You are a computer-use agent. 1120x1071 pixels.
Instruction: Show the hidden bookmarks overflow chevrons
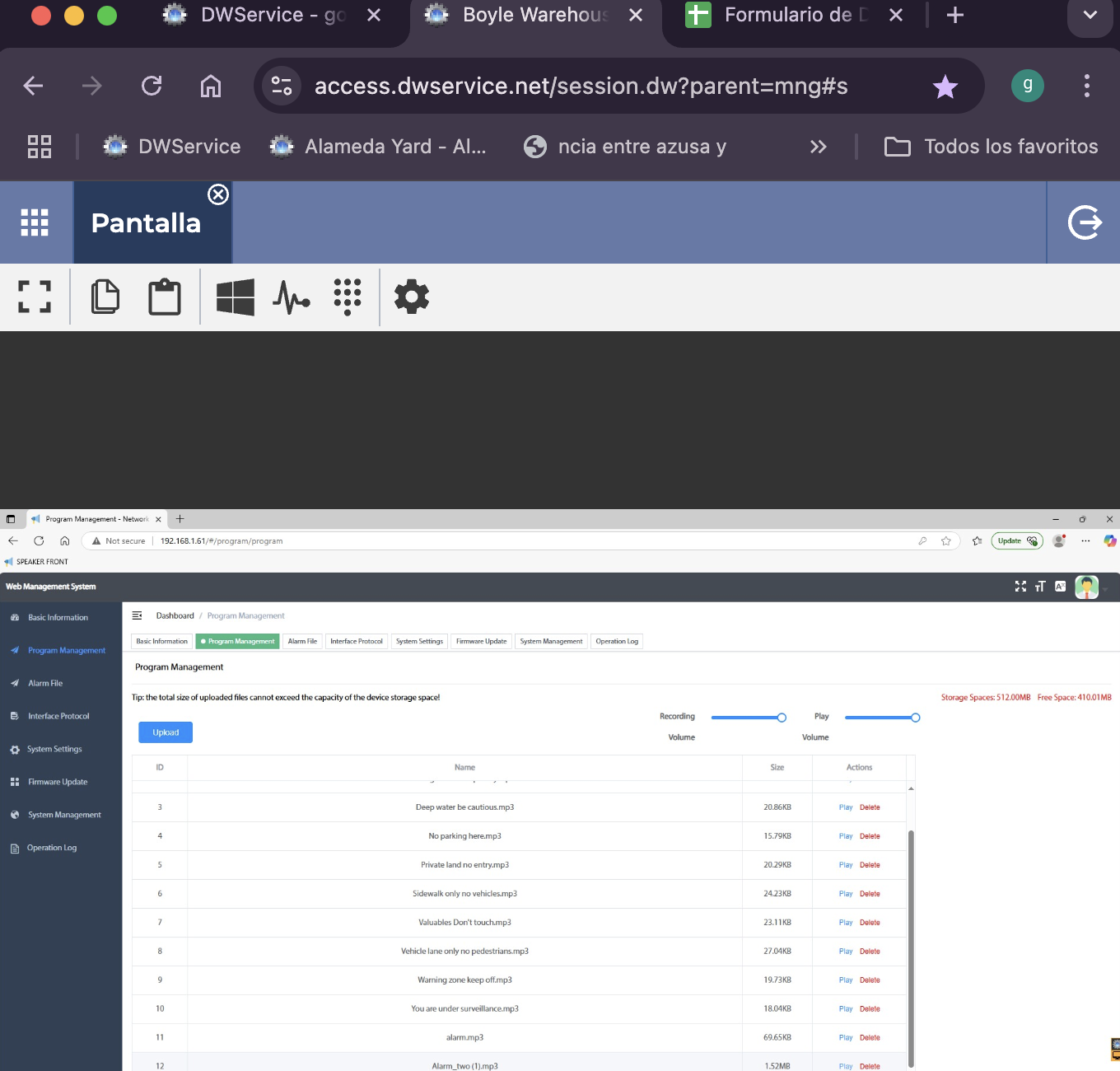coord(818,147)
